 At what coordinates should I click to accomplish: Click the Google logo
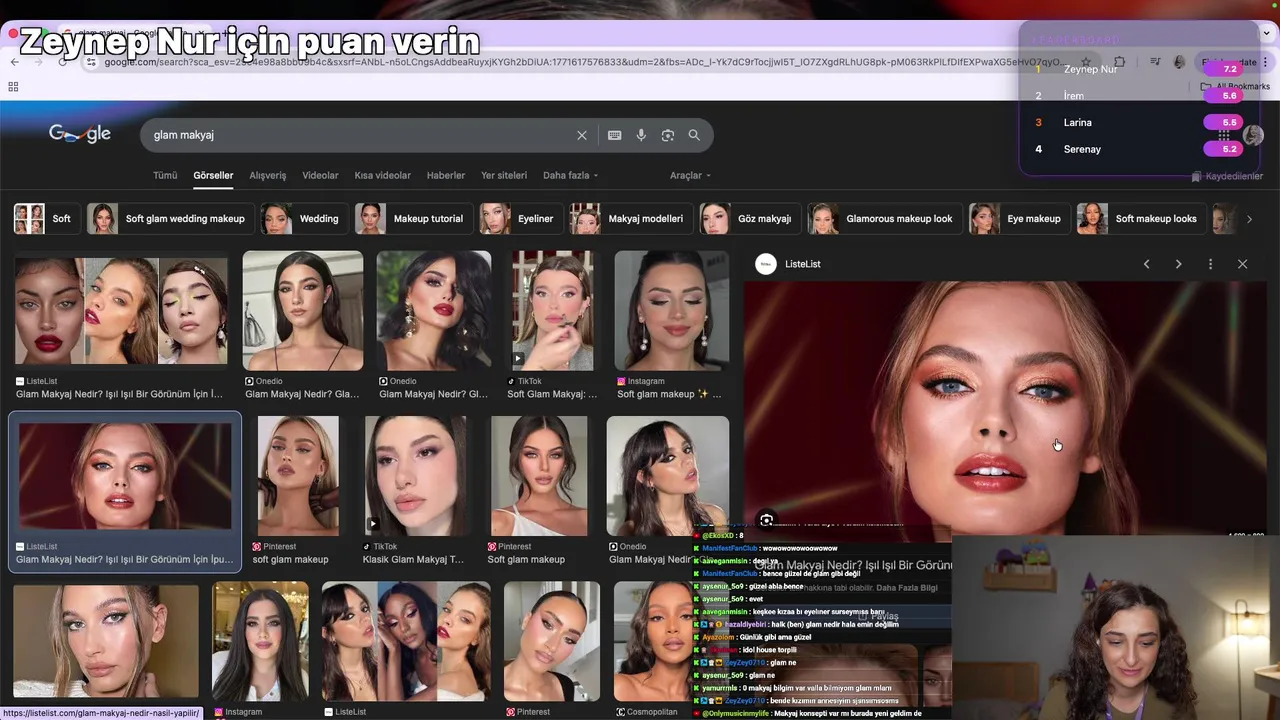(80, 134)
